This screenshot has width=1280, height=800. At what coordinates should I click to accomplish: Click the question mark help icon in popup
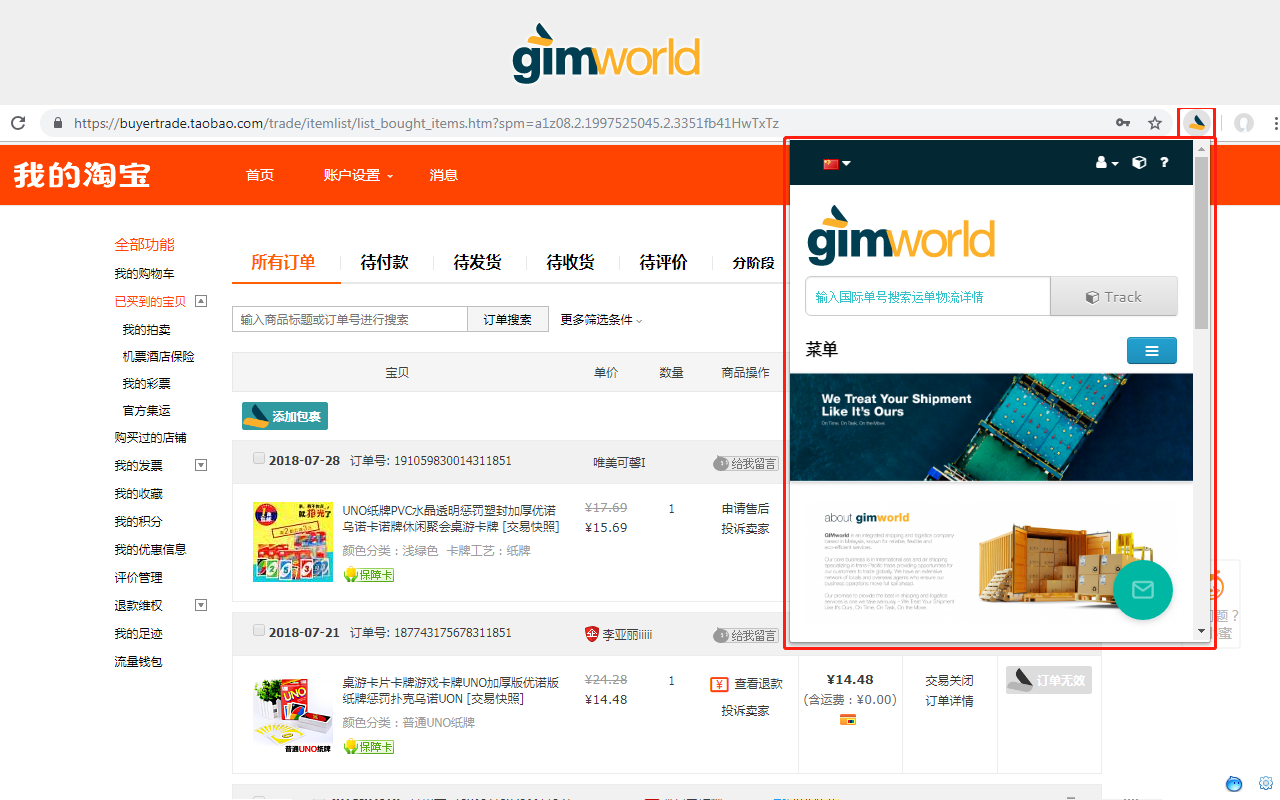click(1164, 161)
